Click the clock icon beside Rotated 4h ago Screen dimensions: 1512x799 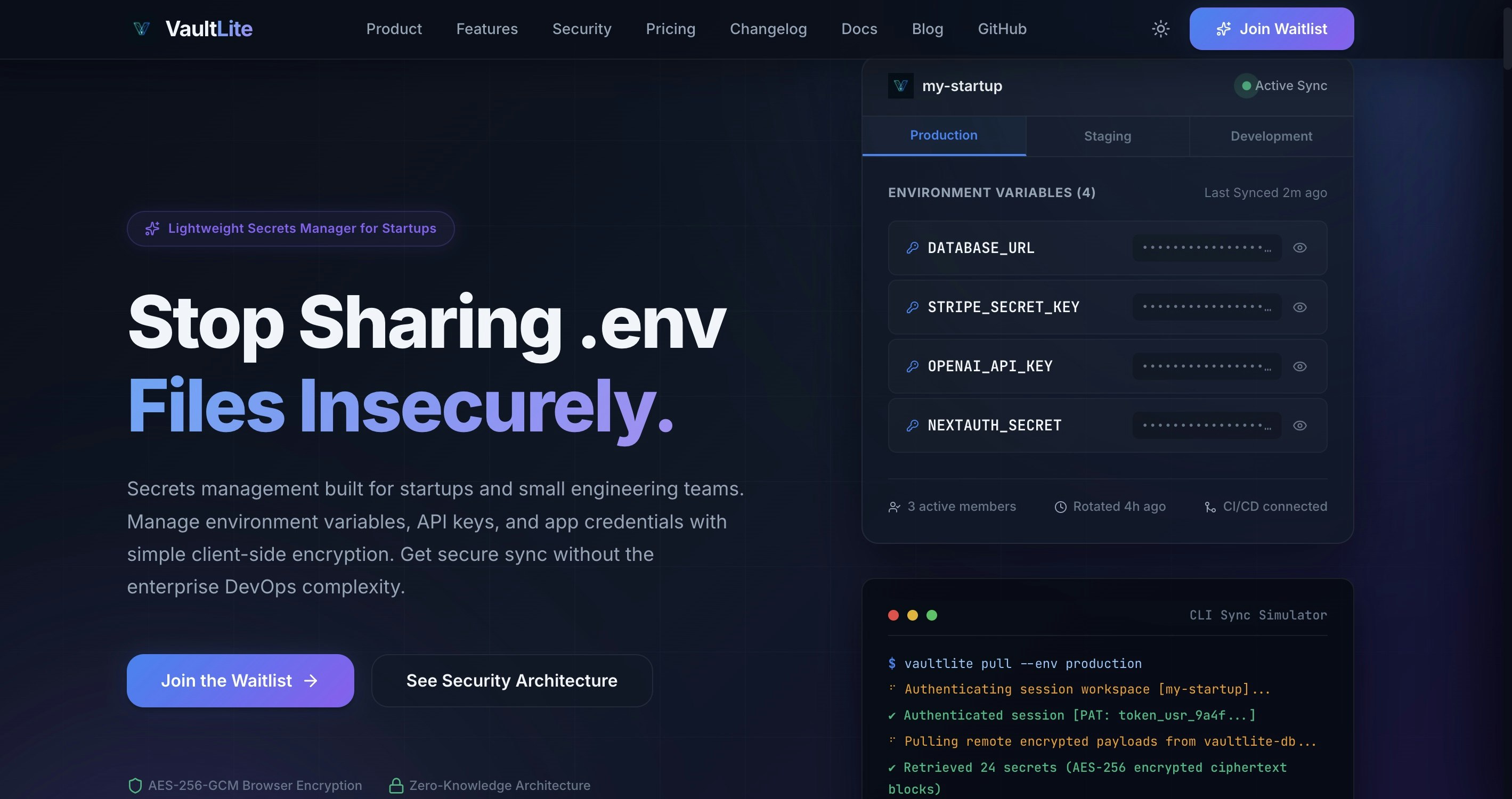pyautogui.click(x=1060, y=507)
